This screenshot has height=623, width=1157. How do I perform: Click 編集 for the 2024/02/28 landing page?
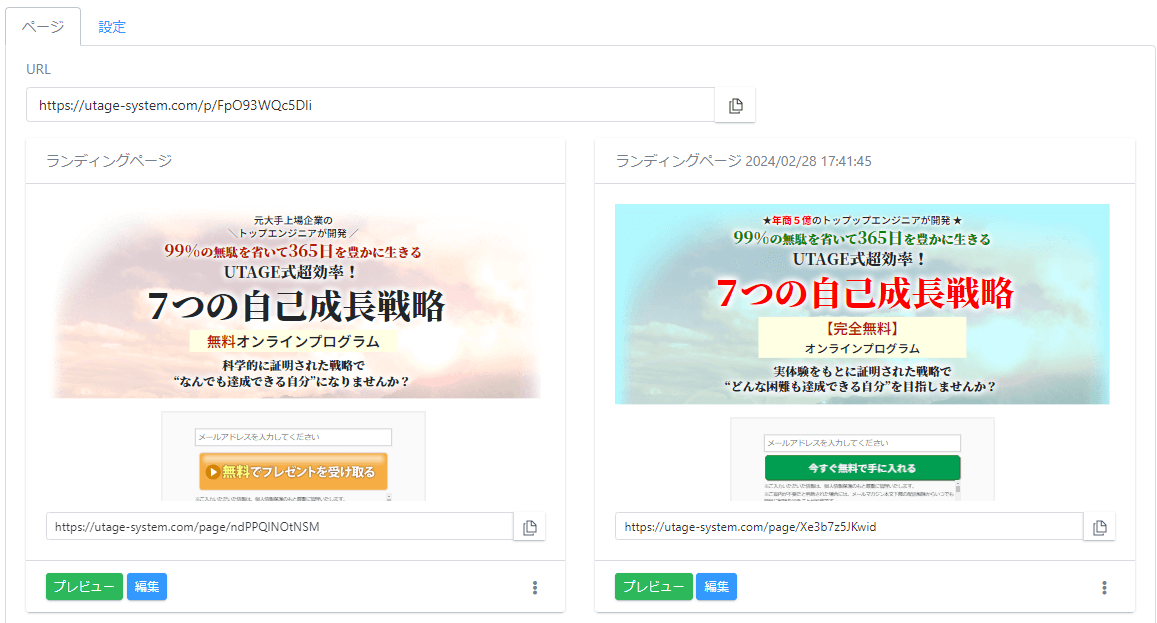(716, 587)
